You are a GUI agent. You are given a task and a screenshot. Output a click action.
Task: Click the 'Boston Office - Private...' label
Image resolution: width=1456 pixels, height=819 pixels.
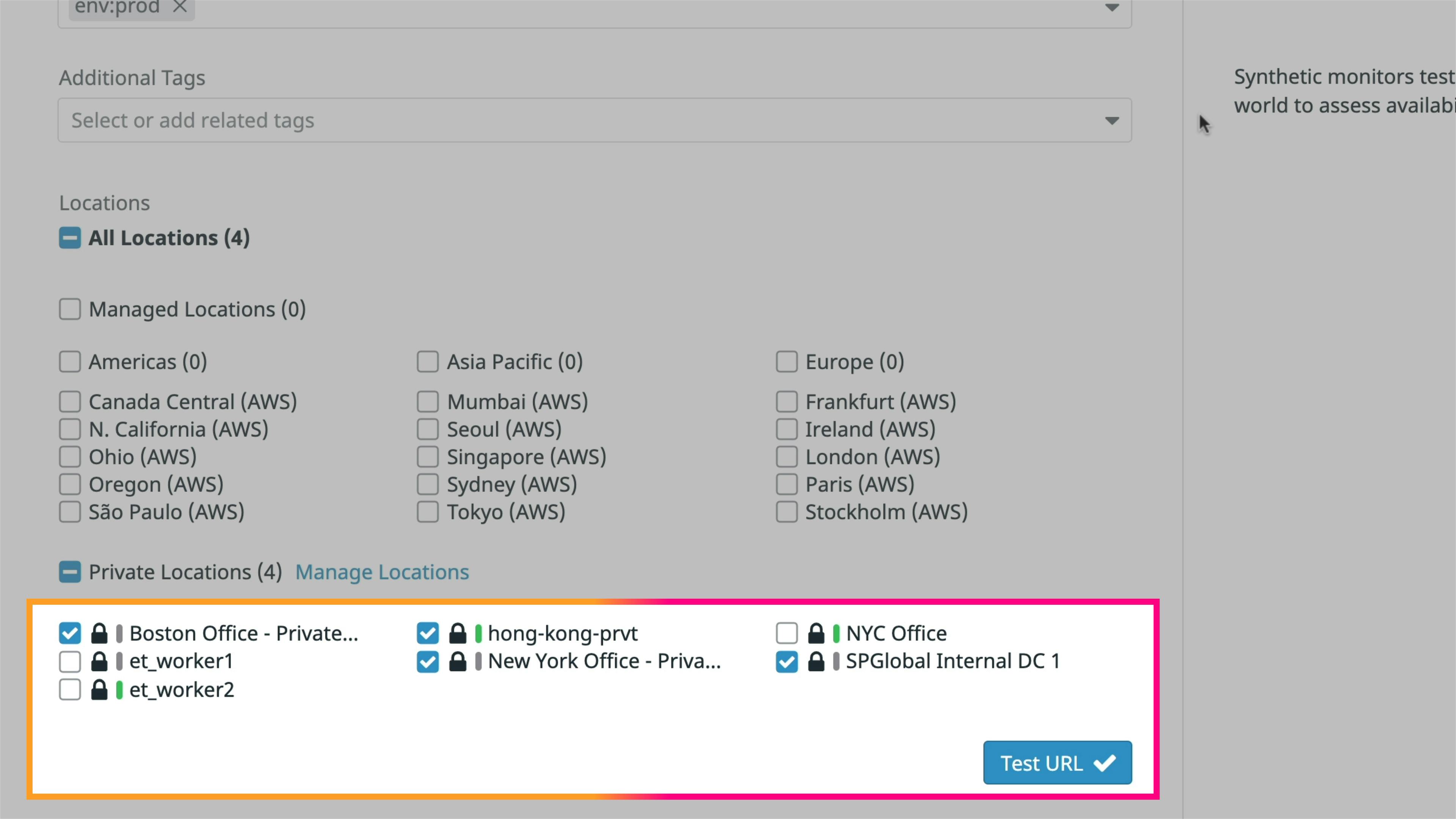[x=244, y=634]
